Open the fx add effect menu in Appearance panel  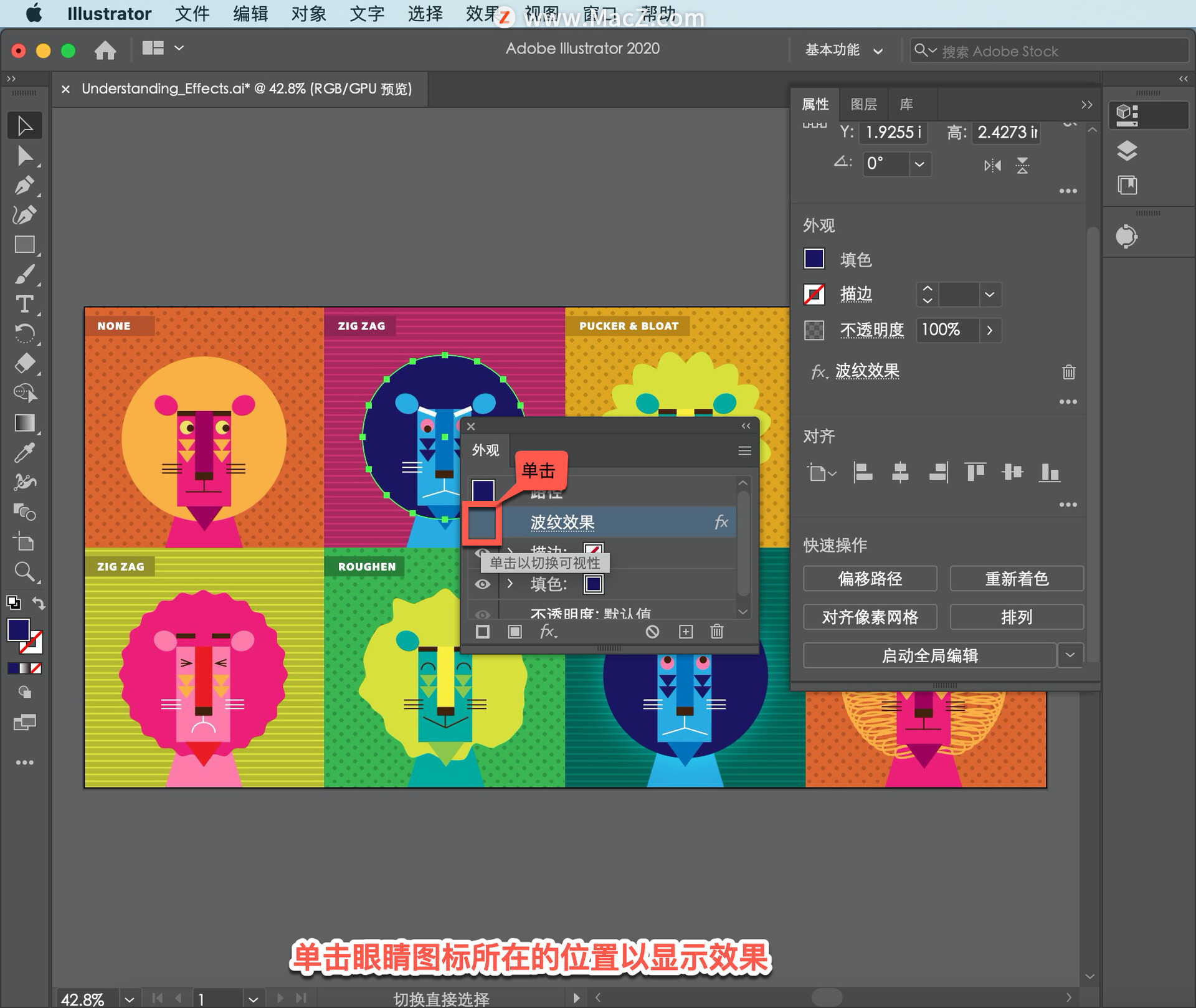click(x=548, y=632)
